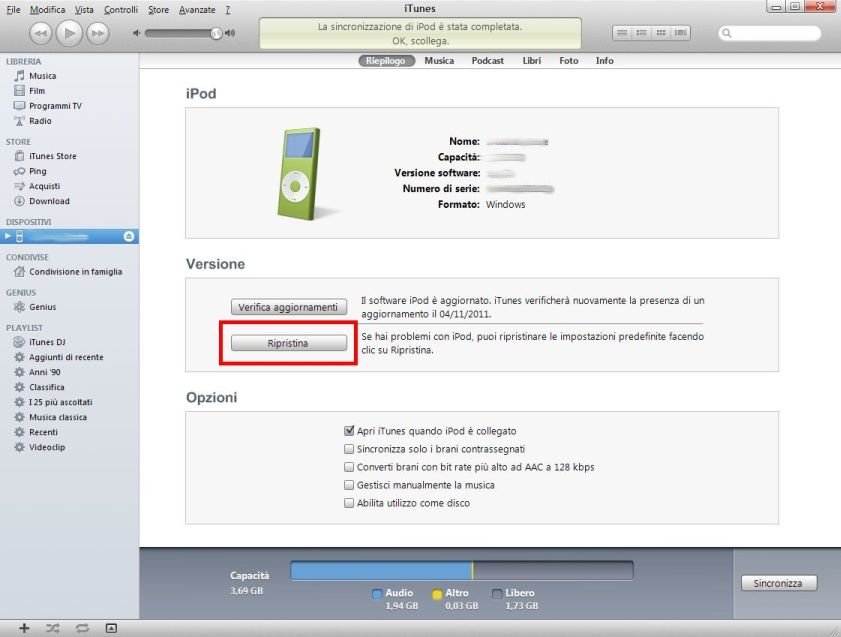Toggle repeat playback
Viewport: 841px width, 637px height.
tap(82, 628)
